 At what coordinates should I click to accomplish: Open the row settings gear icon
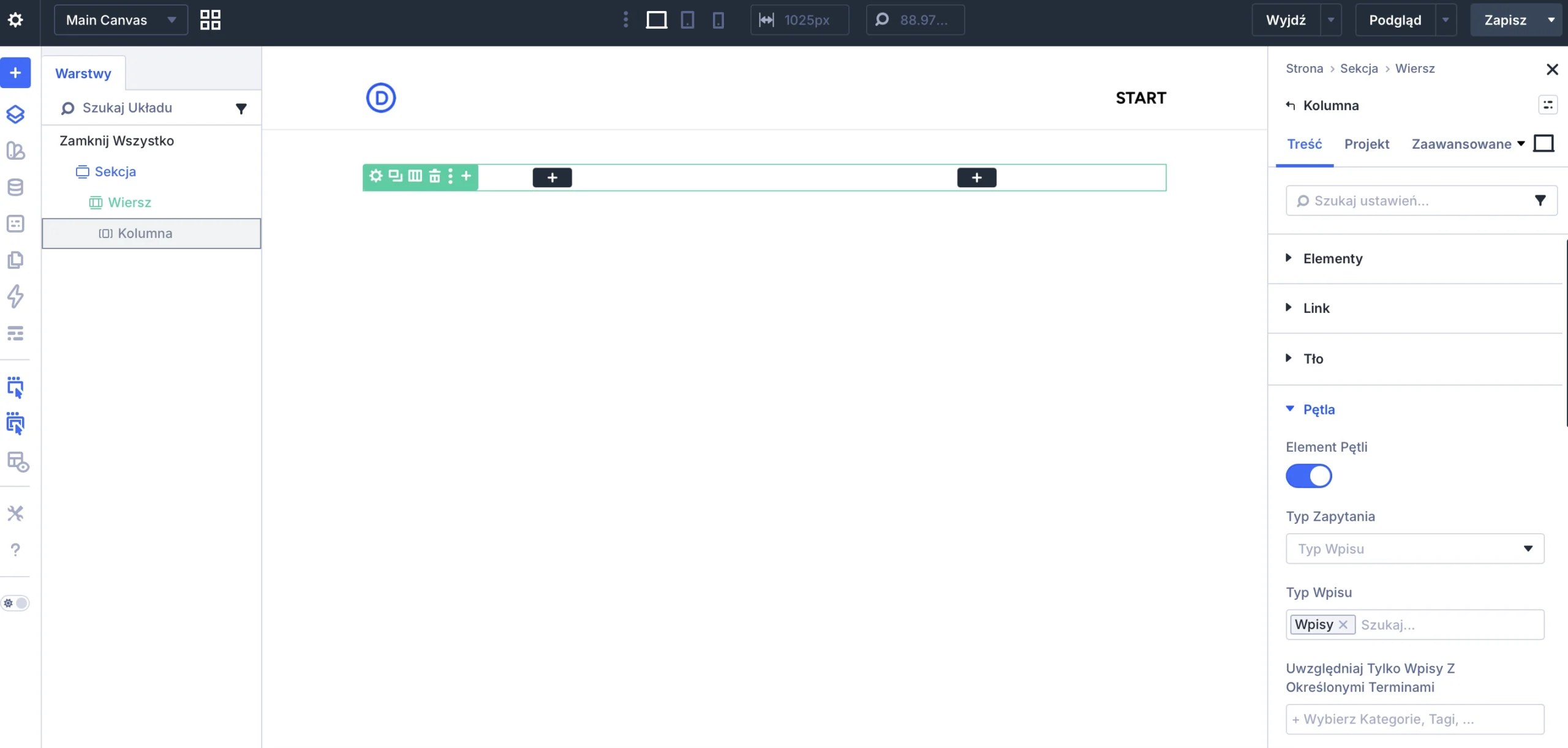[375, 176]
